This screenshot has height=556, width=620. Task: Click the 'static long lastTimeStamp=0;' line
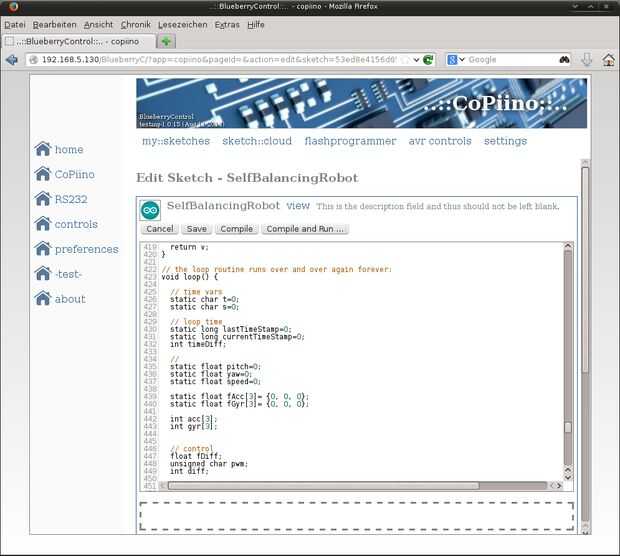(x=231, y=329)
